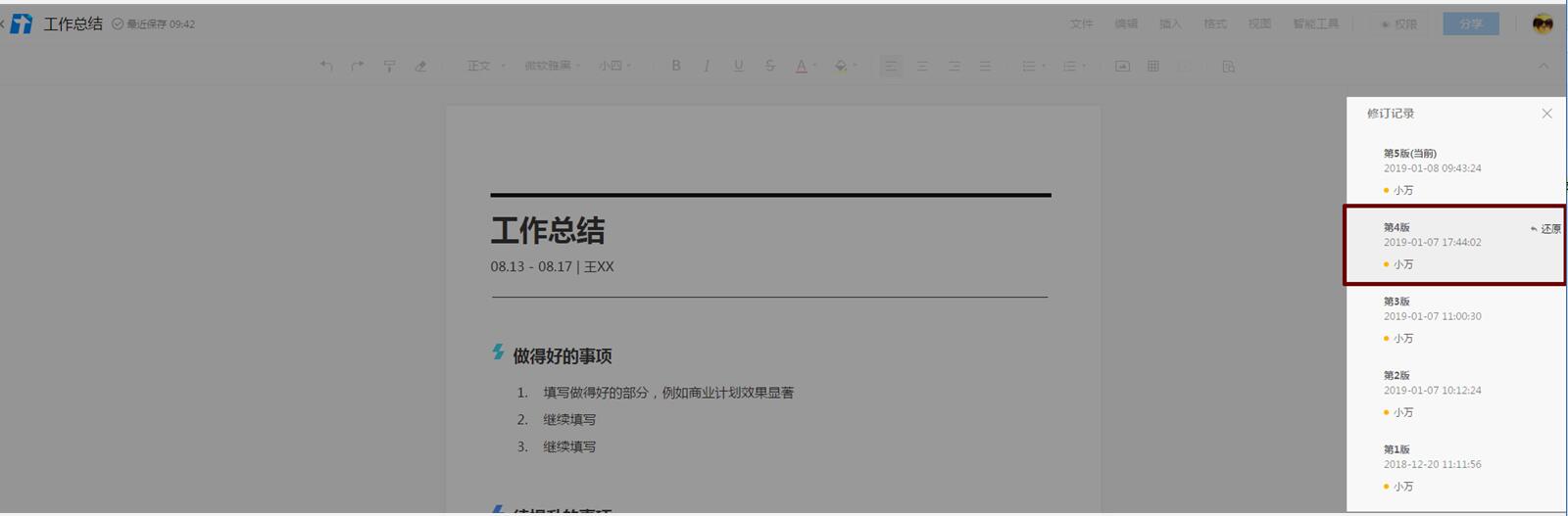Click the undo arrow in the toolbar
Viewport: 1568px width, 516px height.
[x=326, y=66]
